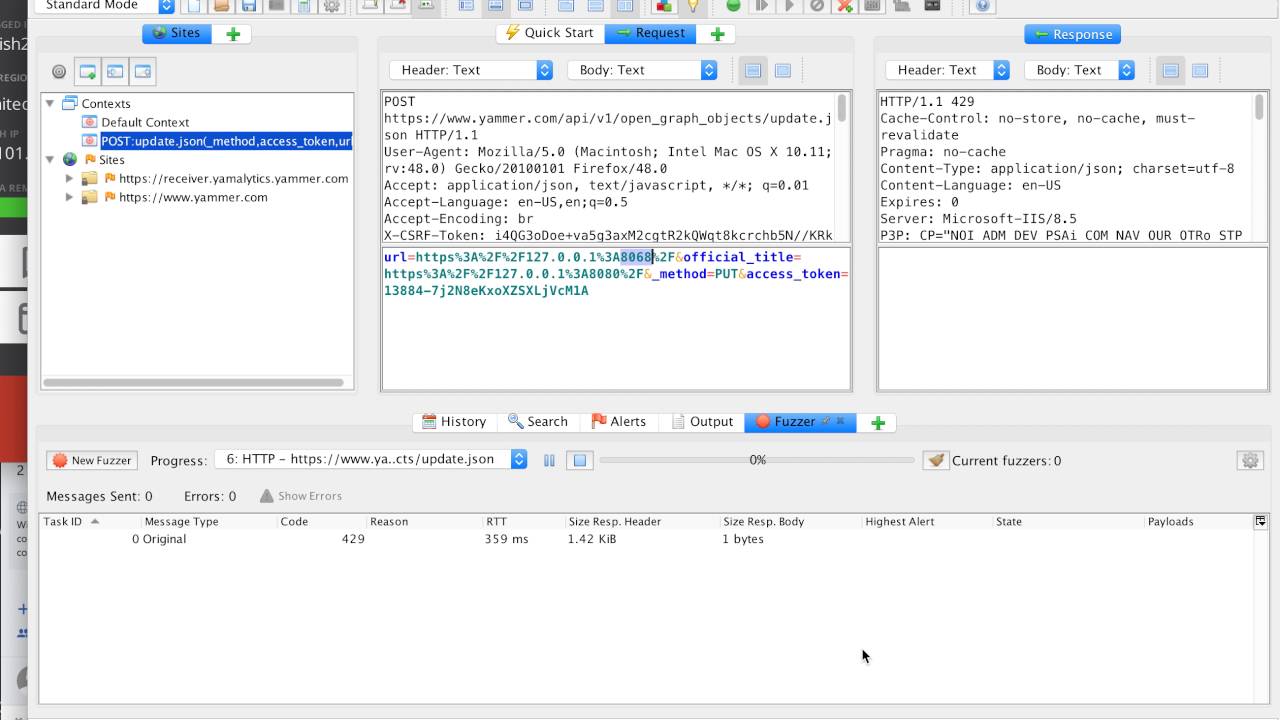Expand the https://www.yammer.com site node
The height and width of the screenshot is (720, 1280).
[69, 197]
